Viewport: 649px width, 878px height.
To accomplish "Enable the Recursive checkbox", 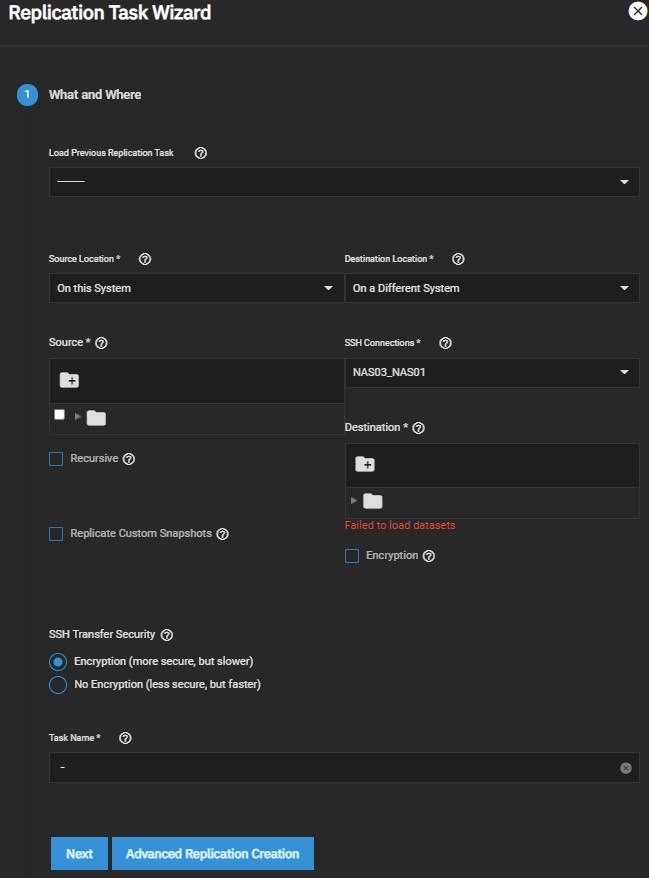I will (x=56, y=459).
